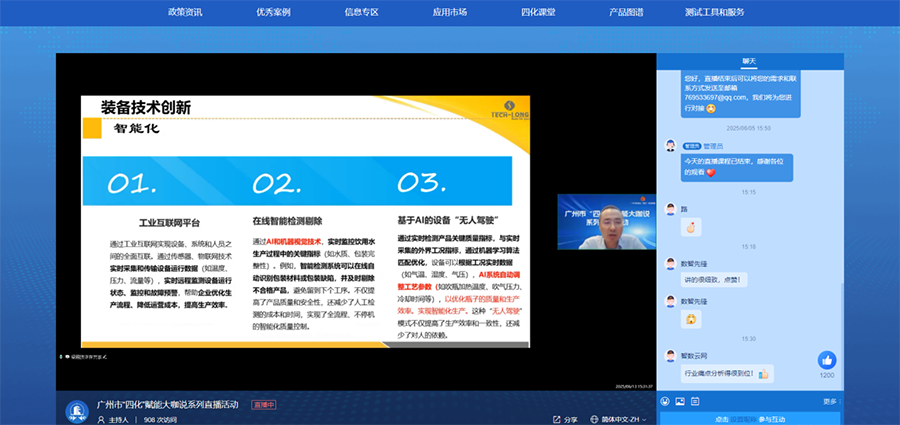Image resolution: width=900 pixels, height=425 pixels.
Task: Click the notes list icon in chat toolbar
Action: coord(695,401)
